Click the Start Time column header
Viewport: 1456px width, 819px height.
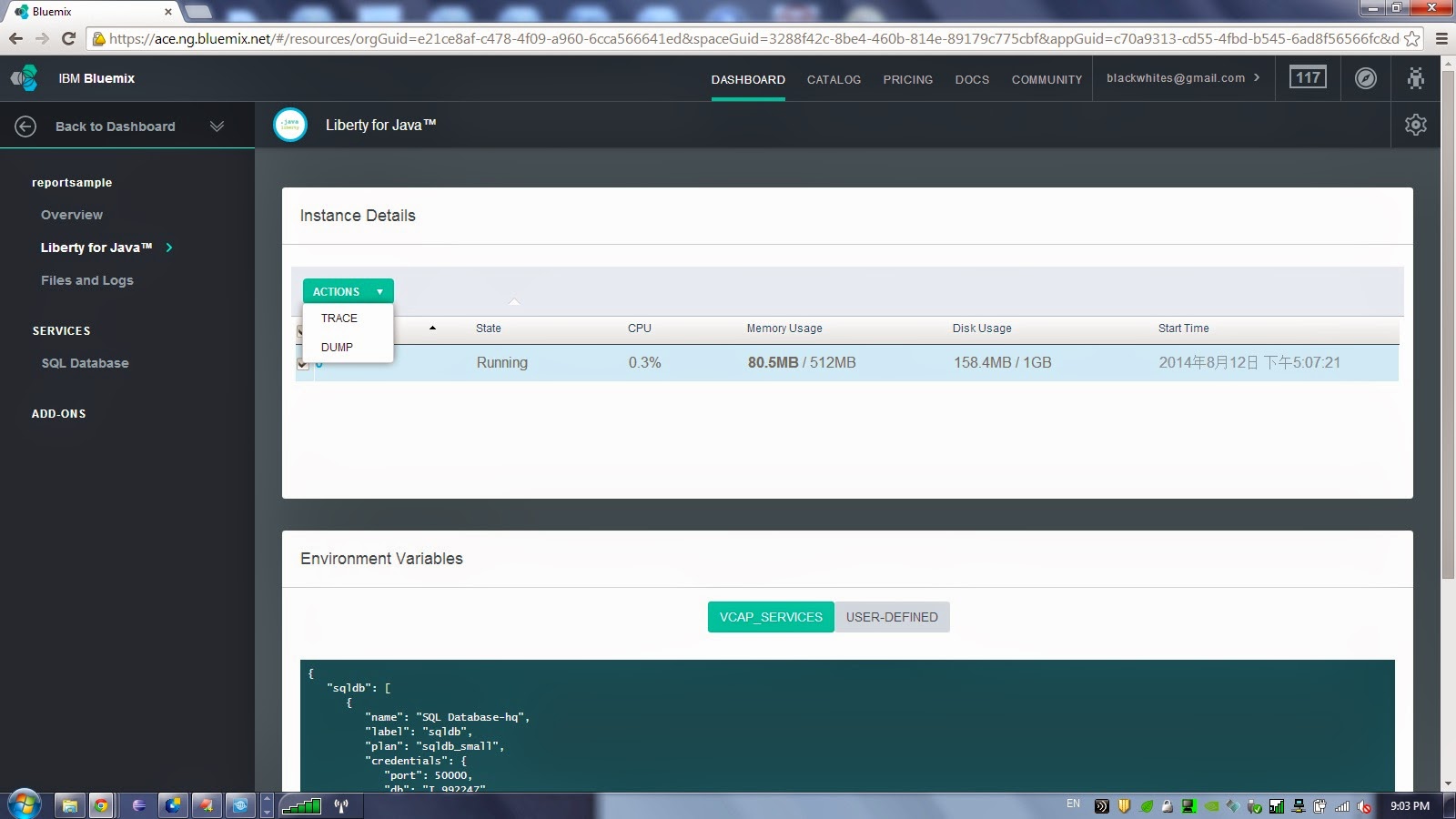[x=1183, y=329]
